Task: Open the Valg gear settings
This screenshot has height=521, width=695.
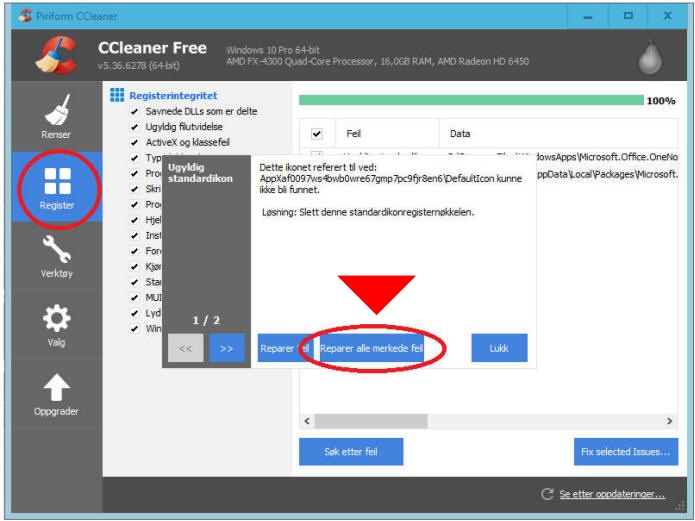Action: 57,325
